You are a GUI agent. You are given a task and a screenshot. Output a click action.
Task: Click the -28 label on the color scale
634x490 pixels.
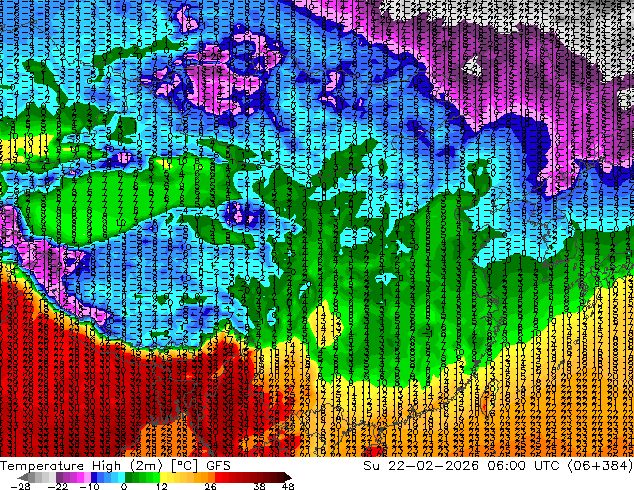point(20,486)
